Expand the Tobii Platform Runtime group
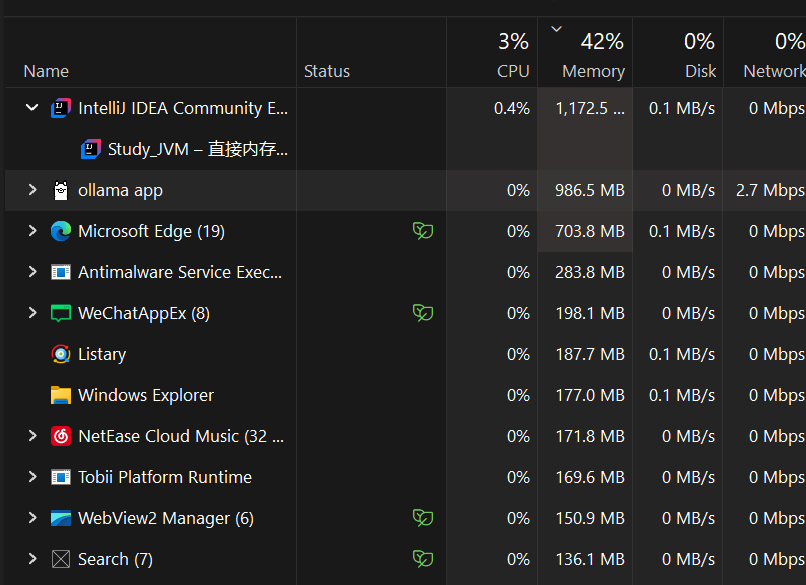The width and height of the screenshot is (806, 585). (x=32, y=477)
